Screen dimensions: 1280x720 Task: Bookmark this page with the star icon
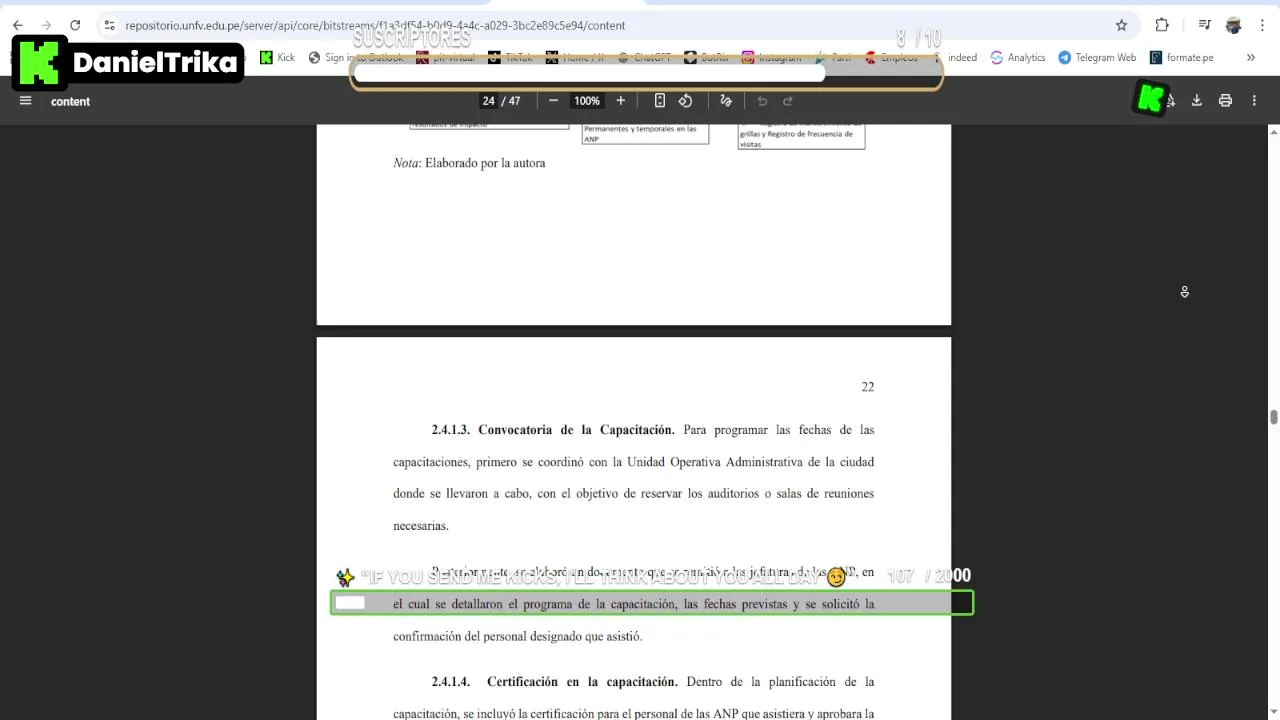(1121, 25)
